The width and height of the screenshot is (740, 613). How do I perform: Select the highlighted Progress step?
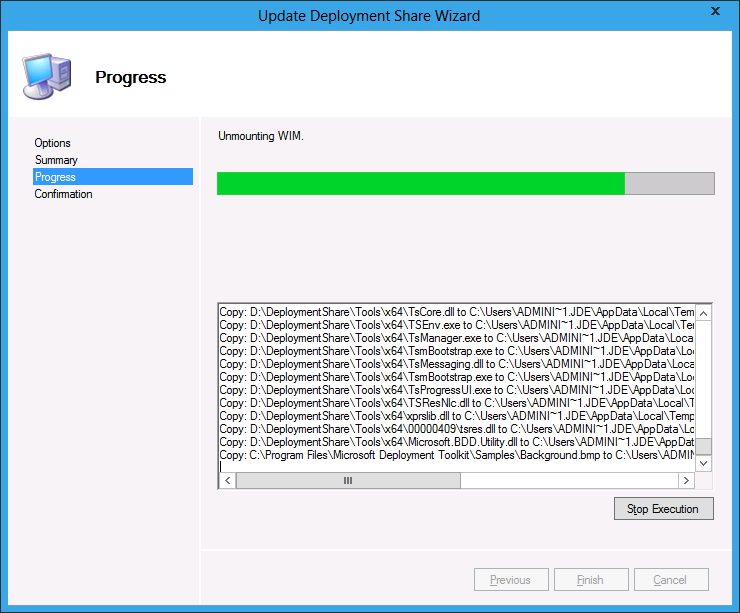pos(55,177)
